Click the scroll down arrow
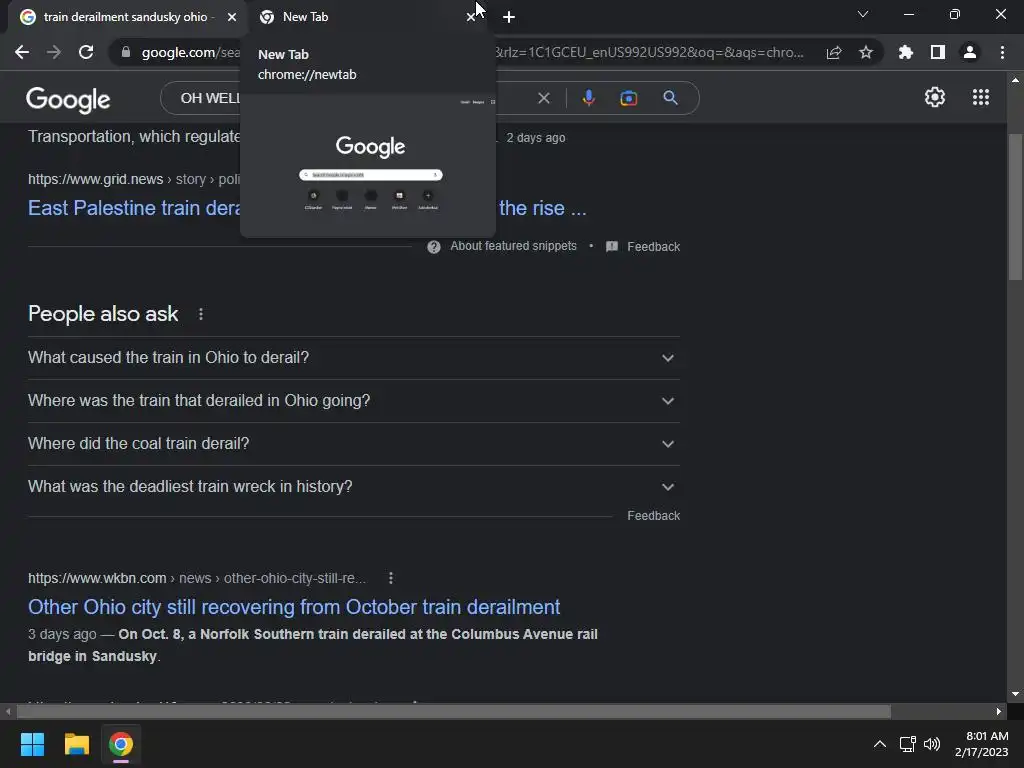1024x768 pixels. (x=1015, y=694)
